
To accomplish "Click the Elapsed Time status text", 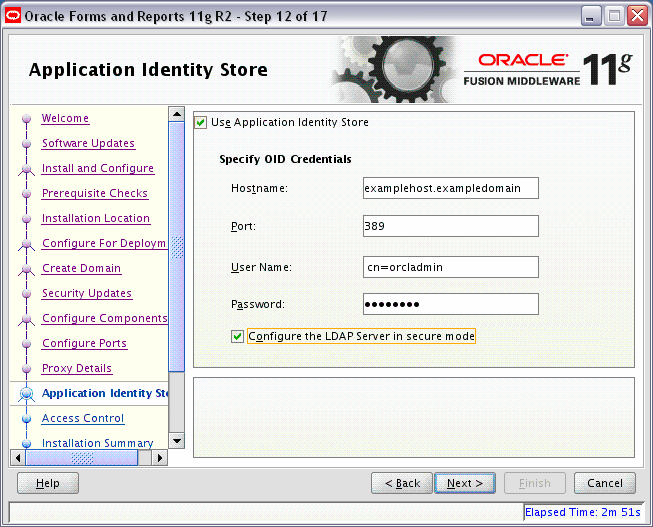I will coord(583,512).
